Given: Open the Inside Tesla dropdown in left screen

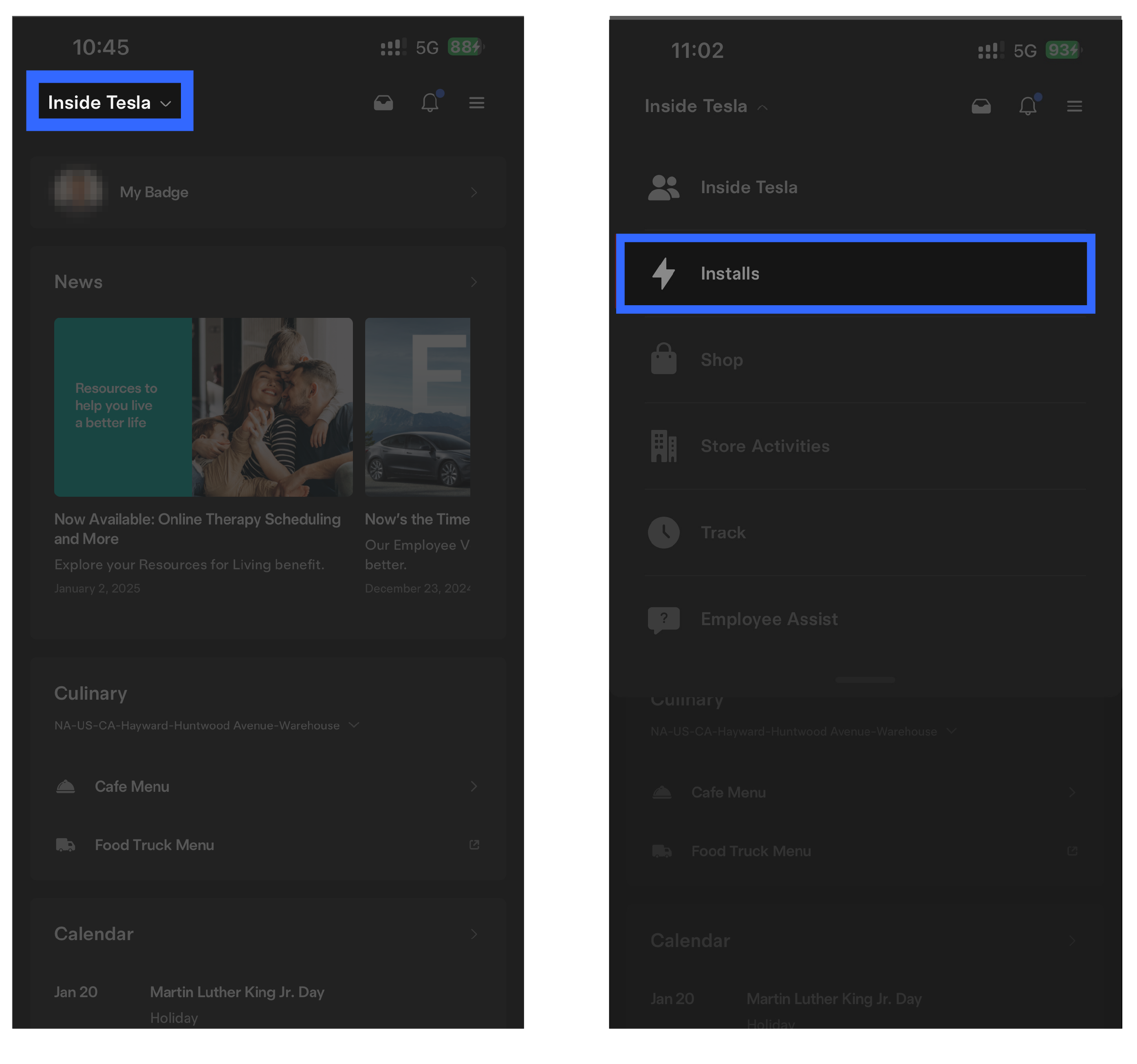Looking at the screenshot, I should tap(109, 102).
